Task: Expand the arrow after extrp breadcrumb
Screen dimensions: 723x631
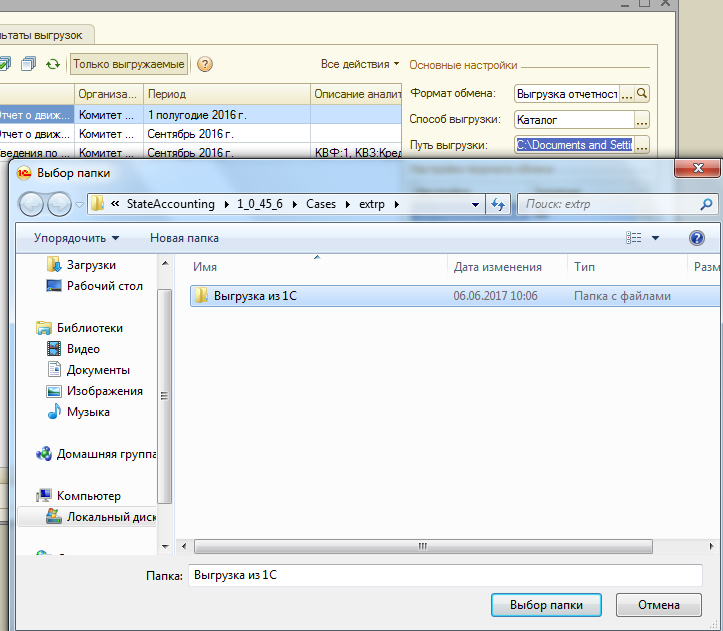Action: 397,204
